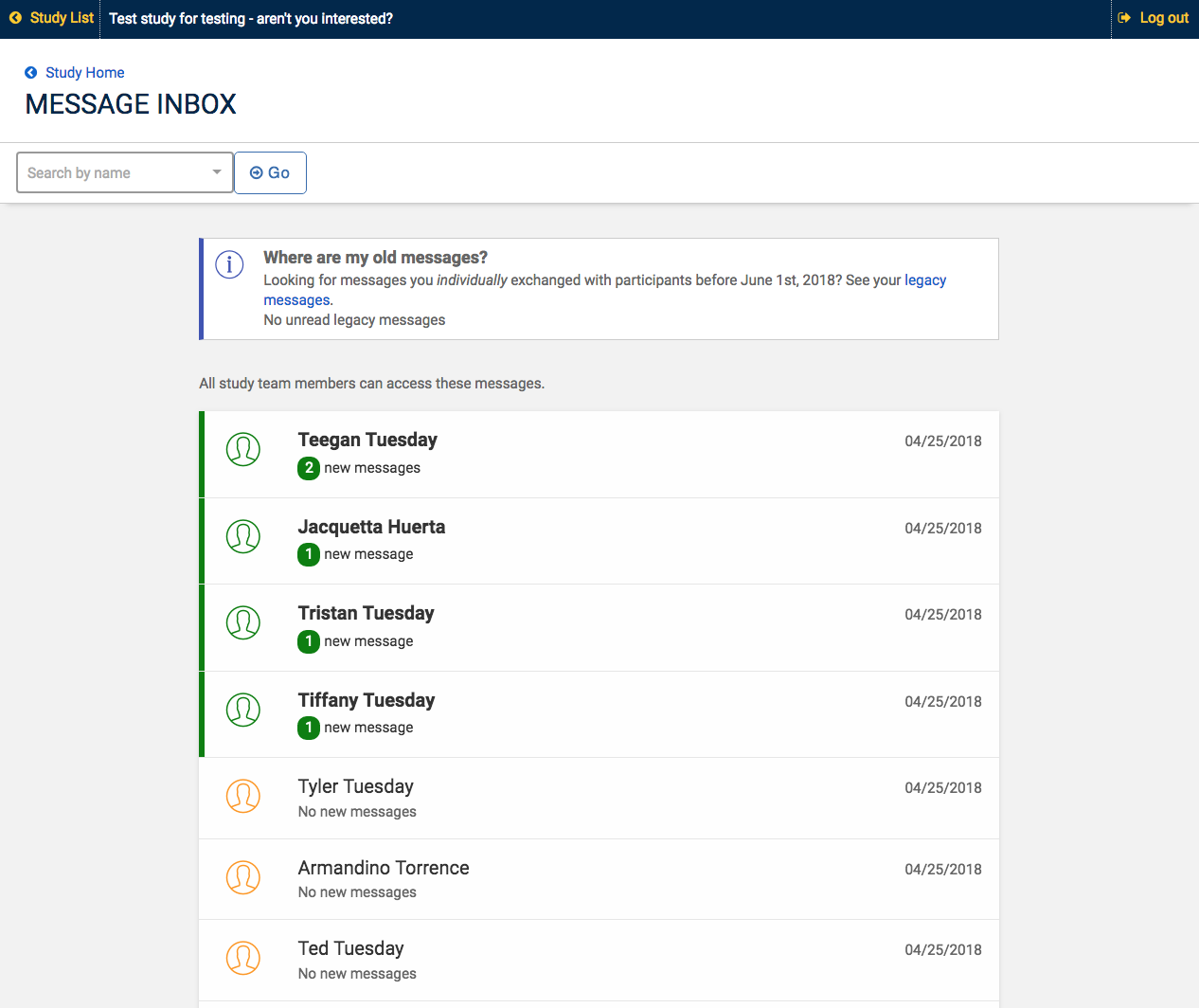Screen dimensions: 1199x1008
Task: Click Teegan Tuesday's green avatar icon
Action: click(x=243, y=449)
